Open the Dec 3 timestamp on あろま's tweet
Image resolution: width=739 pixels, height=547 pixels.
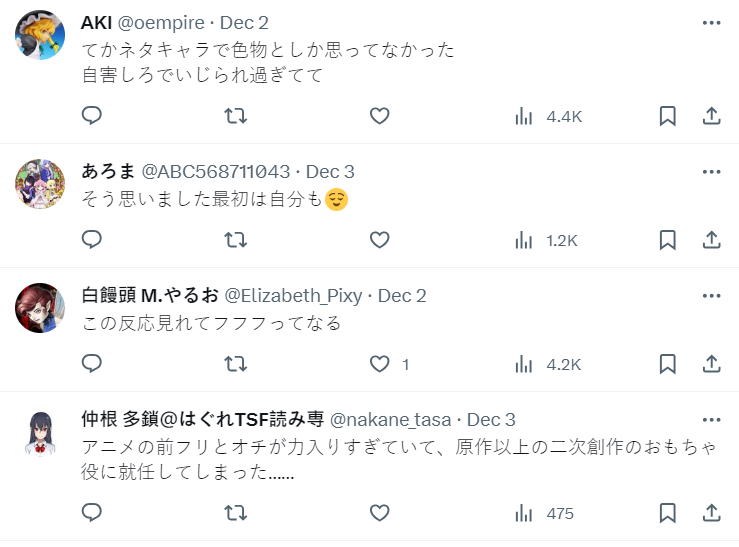point(330,171)
